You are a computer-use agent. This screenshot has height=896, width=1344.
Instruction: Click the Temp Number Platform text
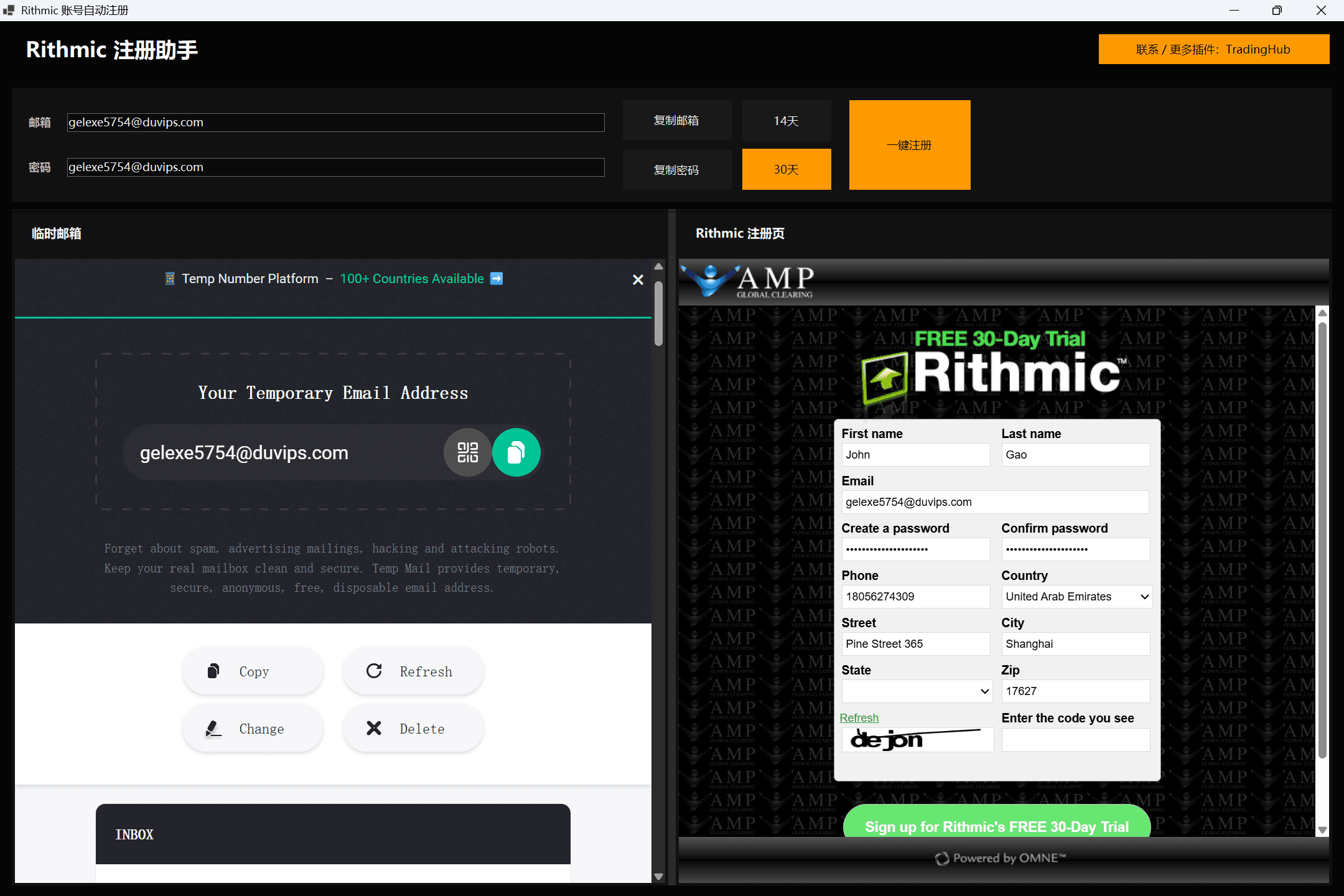coord(250,279)
